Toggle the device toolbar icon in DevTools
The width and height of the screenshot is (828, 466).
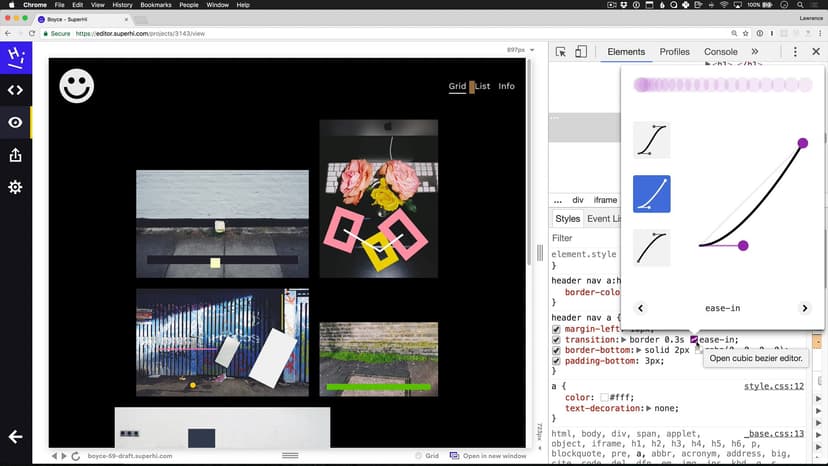tap(582, 52)
